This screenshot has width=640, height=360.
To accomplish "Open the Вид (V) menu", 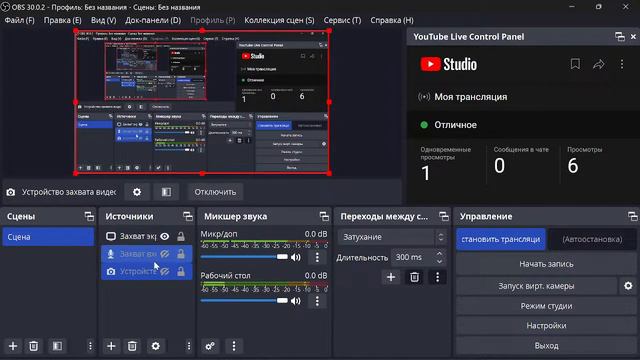I will click(103, 20).
